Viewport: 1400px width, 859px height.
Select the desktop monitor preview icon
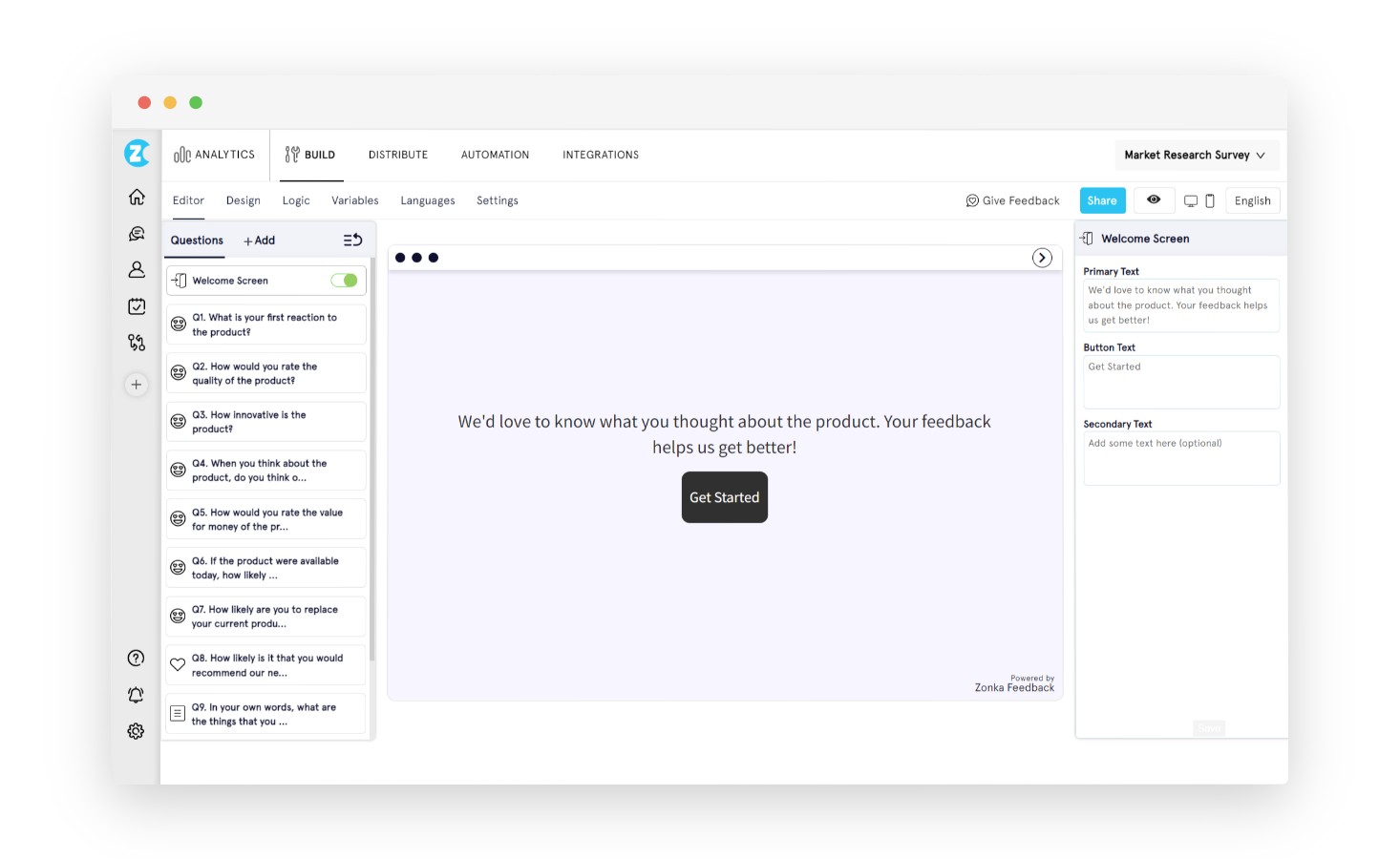(x=1190, y=200)
